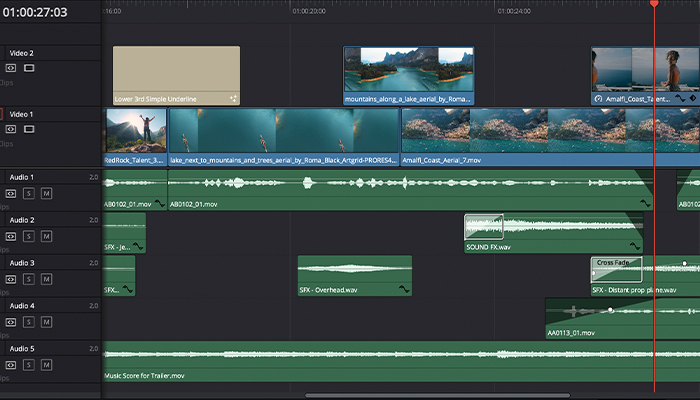Click the 2.0 channel format on Audio 5

pos(93,349)
